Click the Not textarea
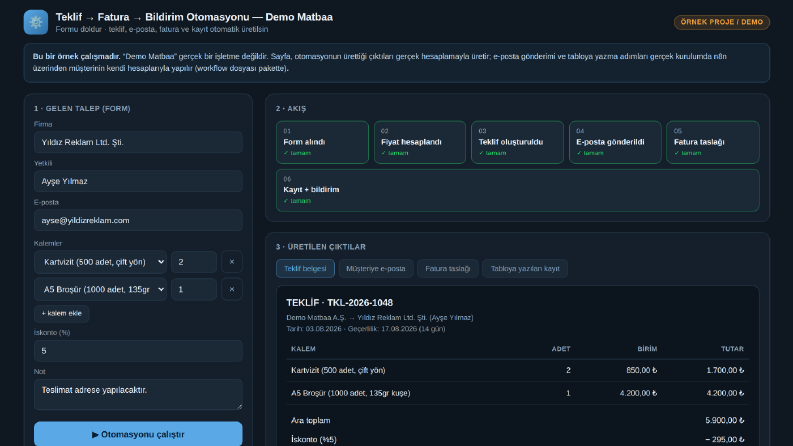Screen dimensions: 793x446 [138, 394]
